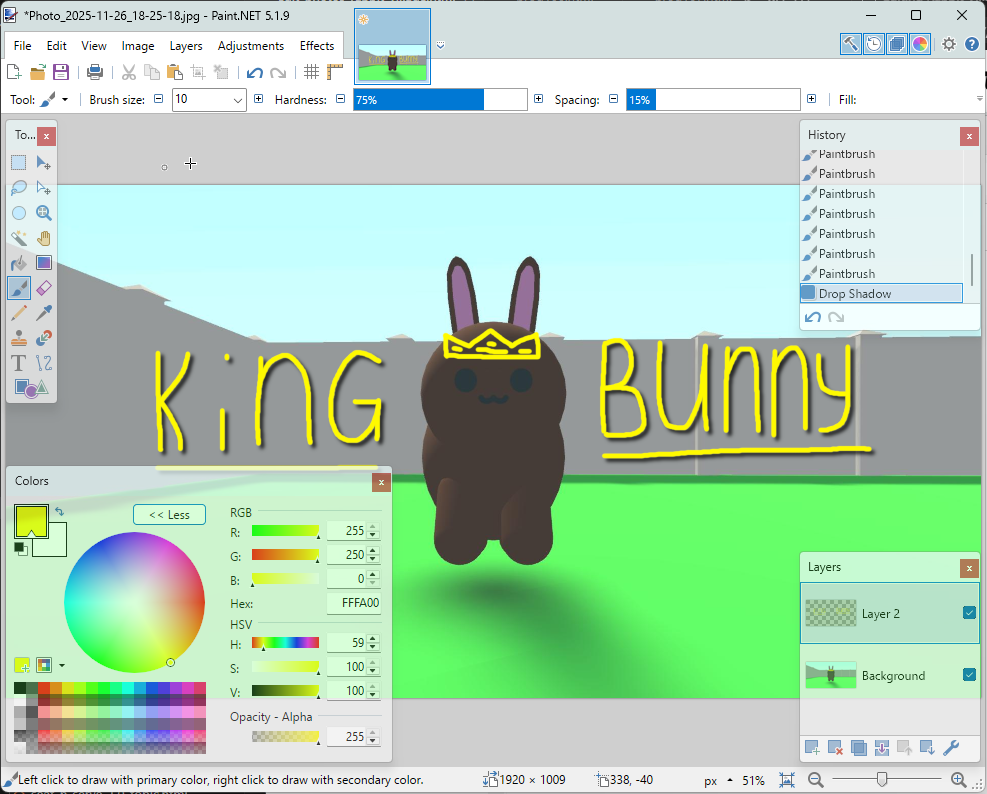The image size is (987, 794).
Task: Select the Text tool
Action: click(x=19, y=363)
